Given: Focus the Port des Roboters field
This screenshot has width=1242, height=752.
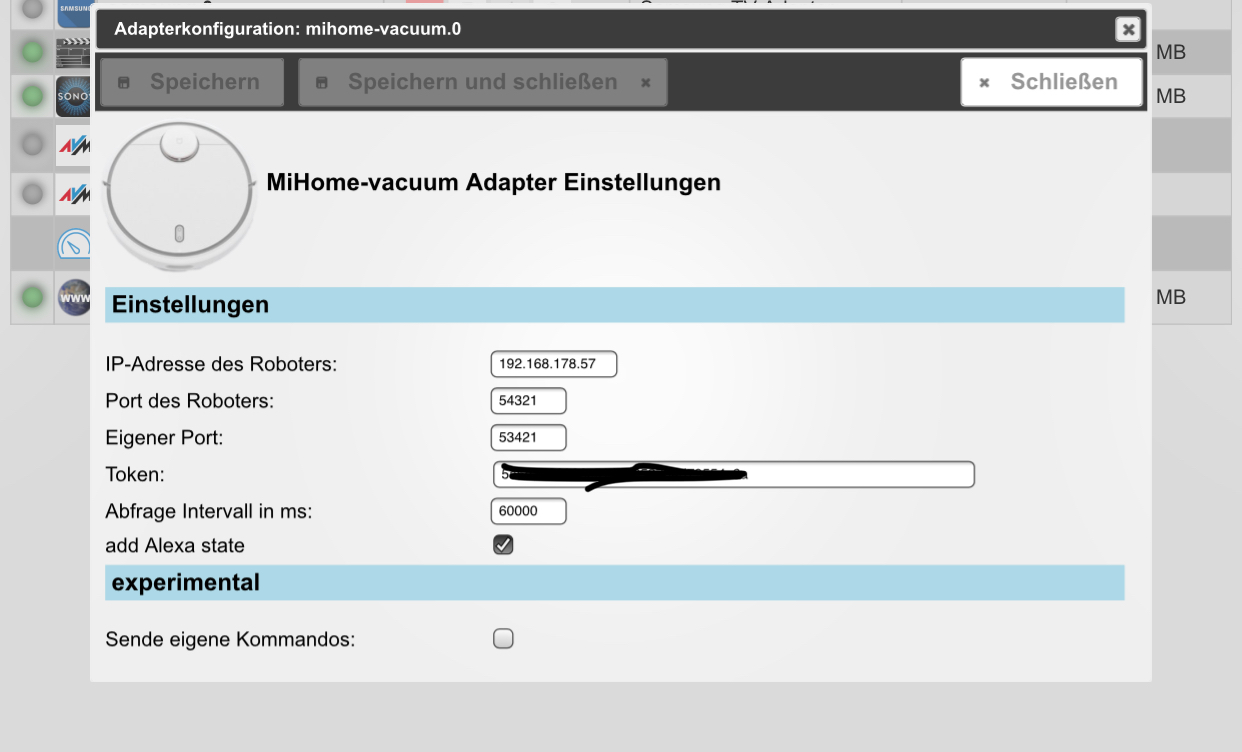Looking at the screenshot, I should 529,401.
